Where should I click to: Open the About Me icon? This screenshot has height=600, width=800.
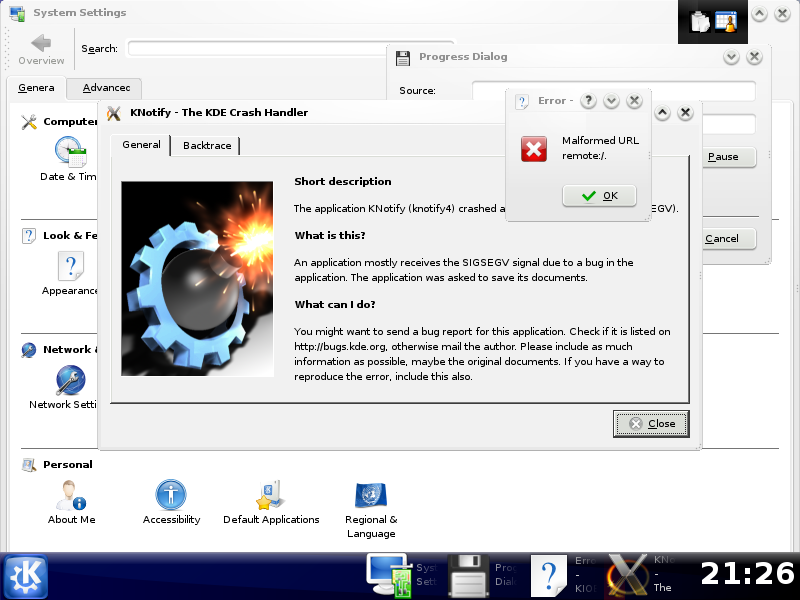71,495
